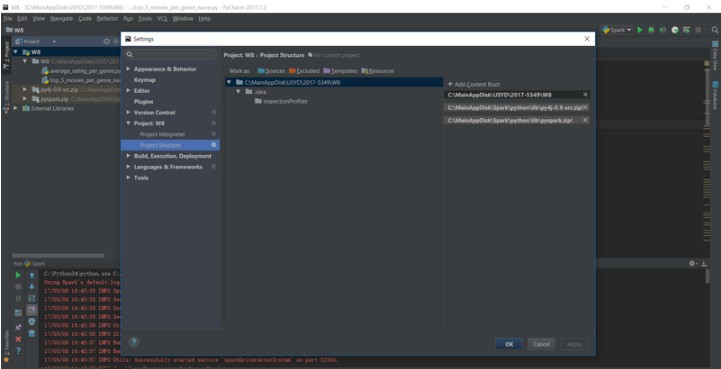Expand Tools settings section
721x369 pixels.
[128, 178]
